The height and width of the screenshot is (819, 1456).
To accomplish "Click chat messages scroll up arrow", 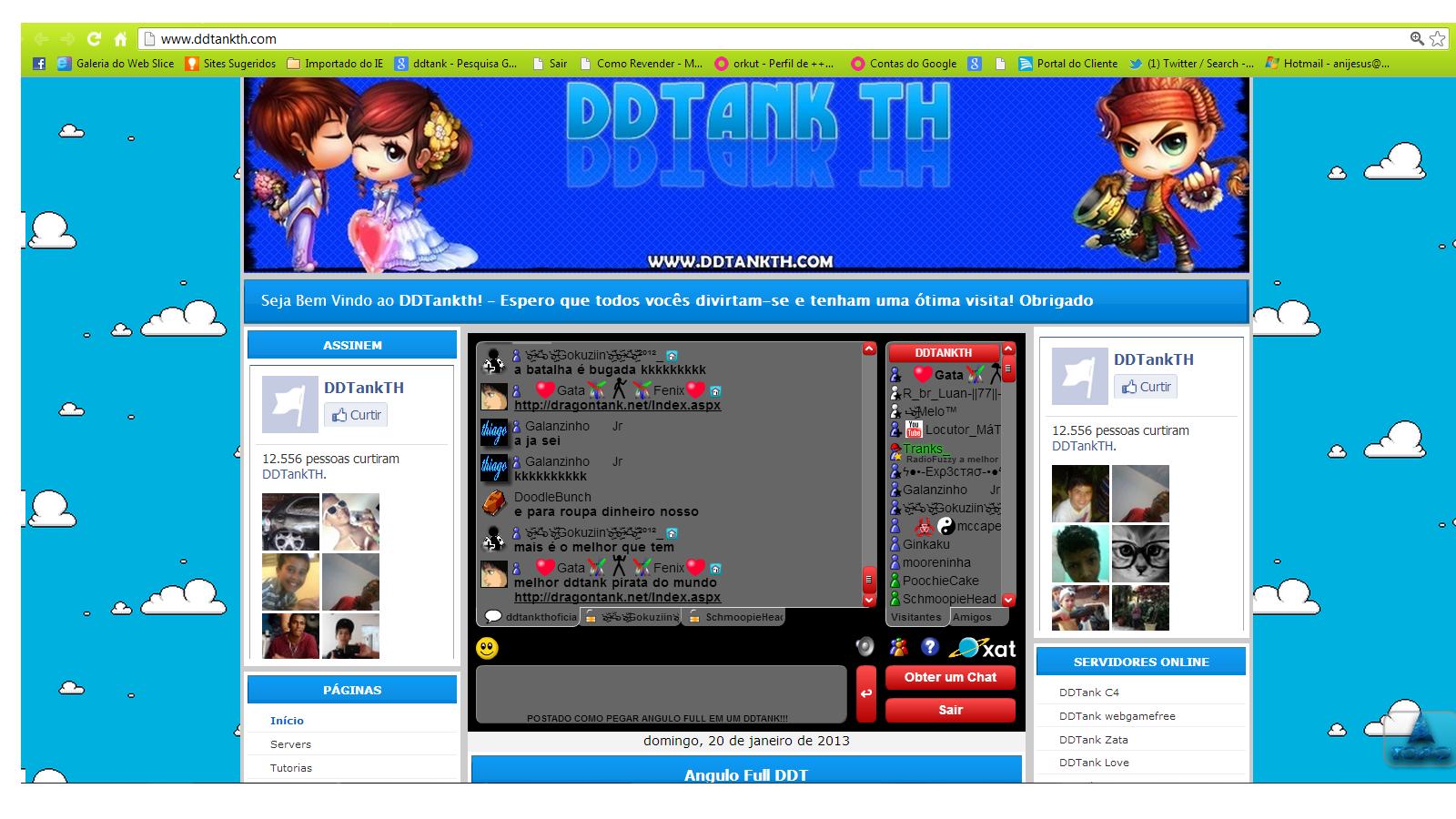I will 869,349.
